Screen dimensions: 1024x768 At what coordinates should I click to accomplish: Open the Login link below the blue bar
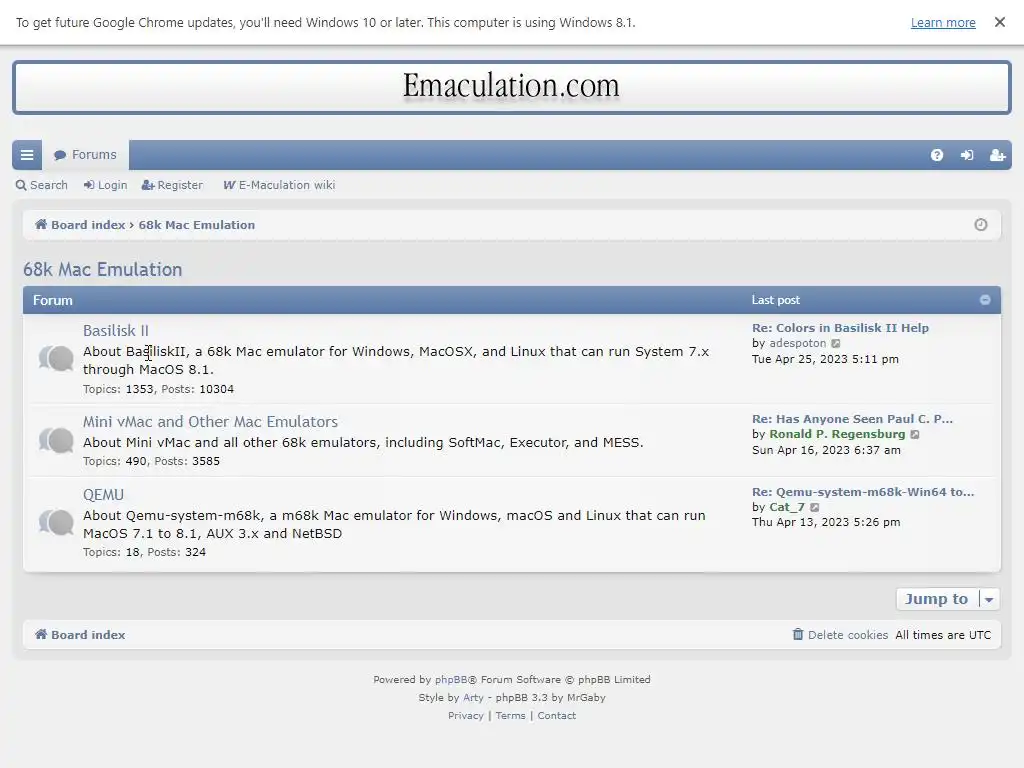pyautogui.click(x=105, y=185)
